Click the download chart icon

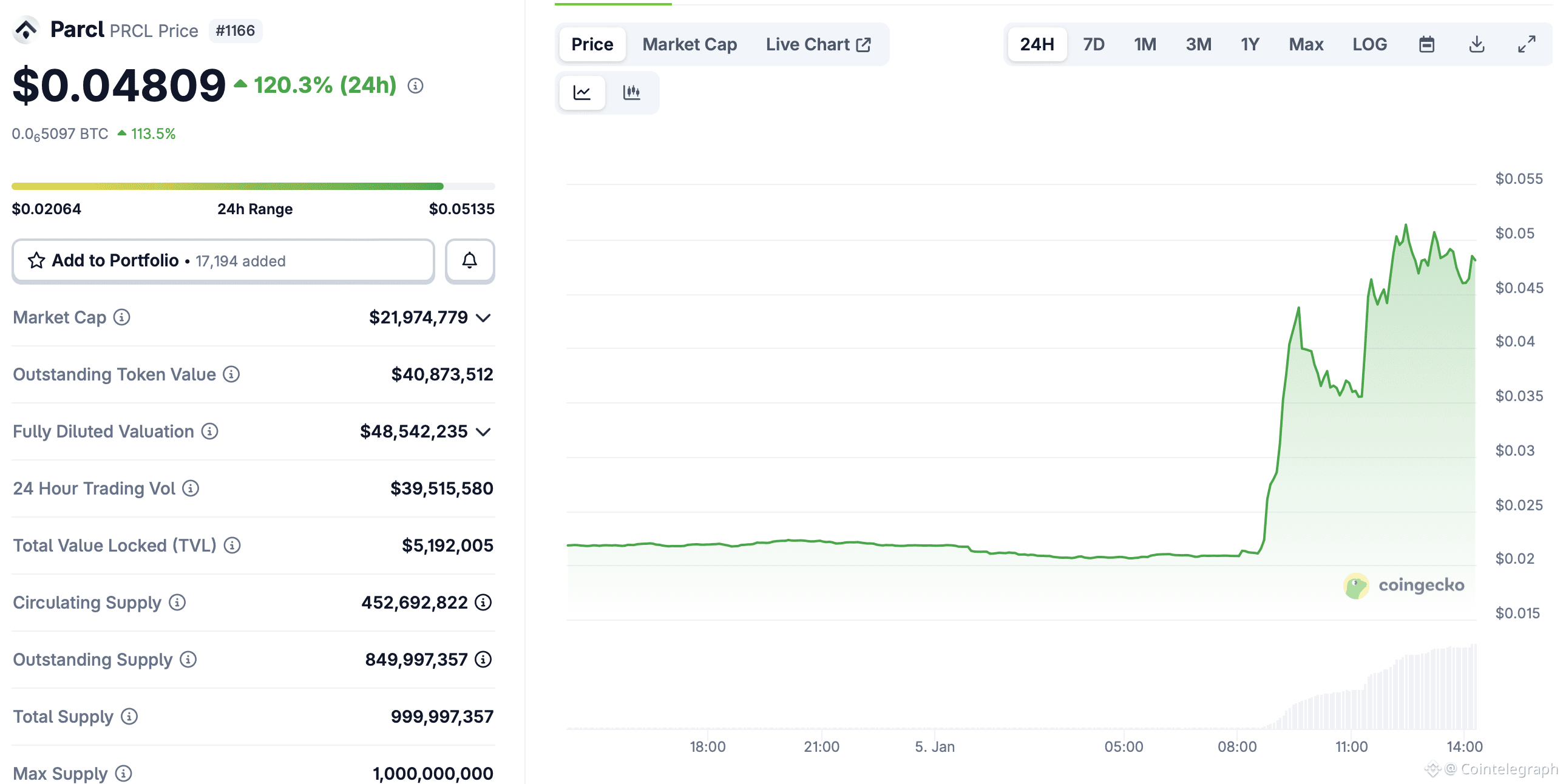pos(1476,44)
